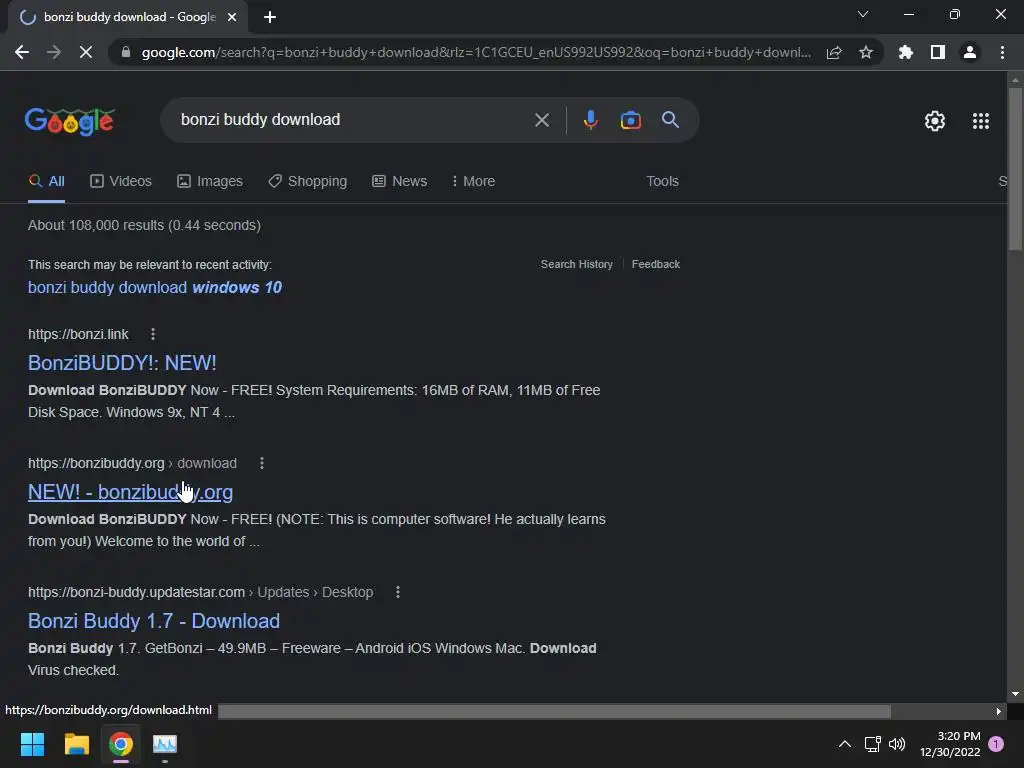The image size is (1024, 768).
Task: Open the Bonzi Buddy 1.7 - Download result
Action: coord(153,620)
